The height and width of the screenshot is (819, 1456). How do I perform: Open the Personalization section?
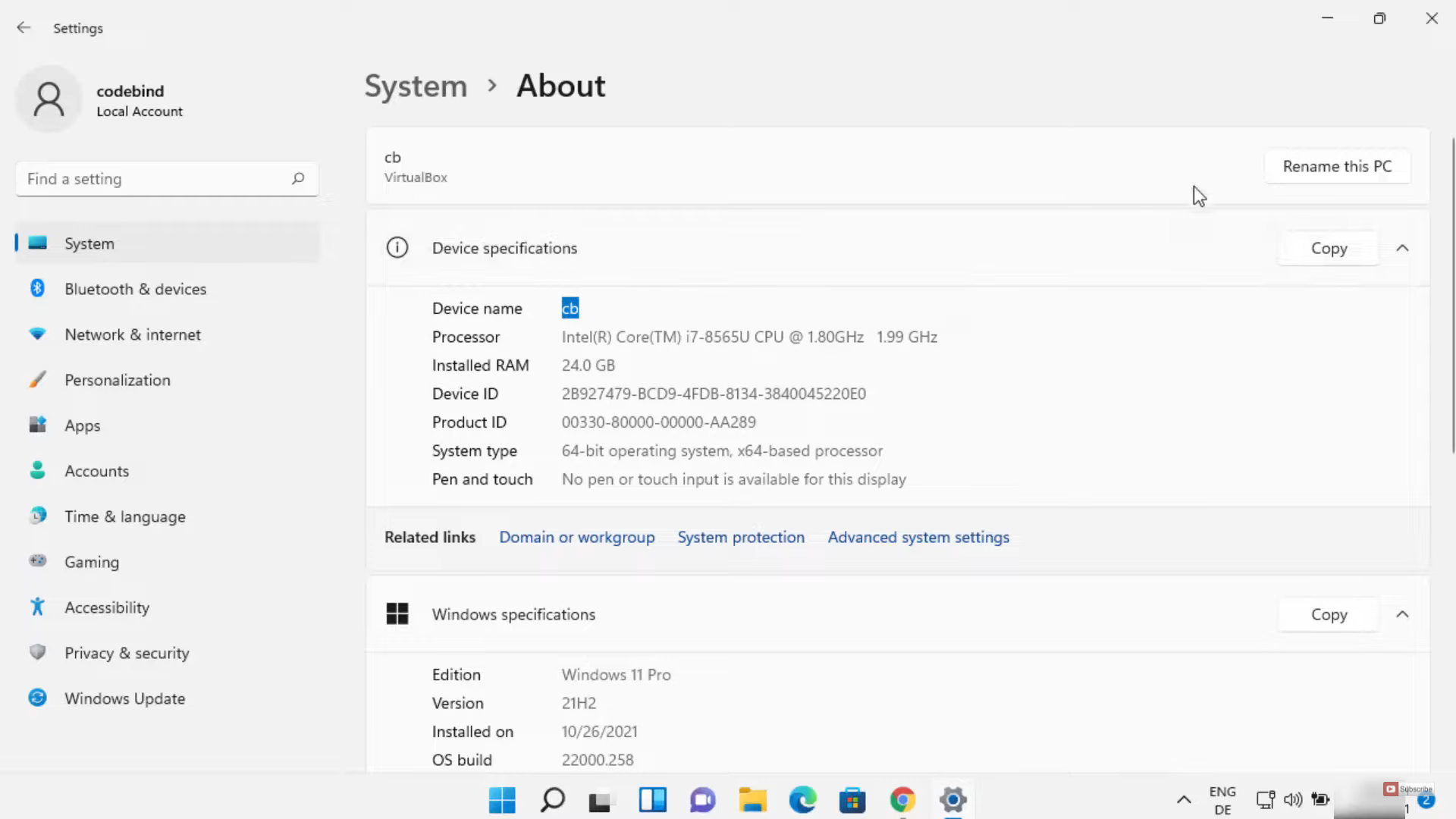coord(117,380)
